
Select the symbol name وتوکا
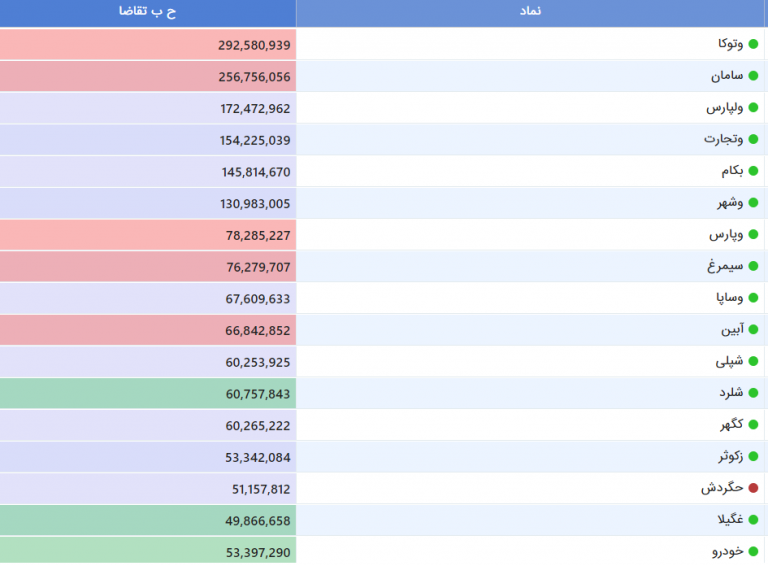point(730,44)
